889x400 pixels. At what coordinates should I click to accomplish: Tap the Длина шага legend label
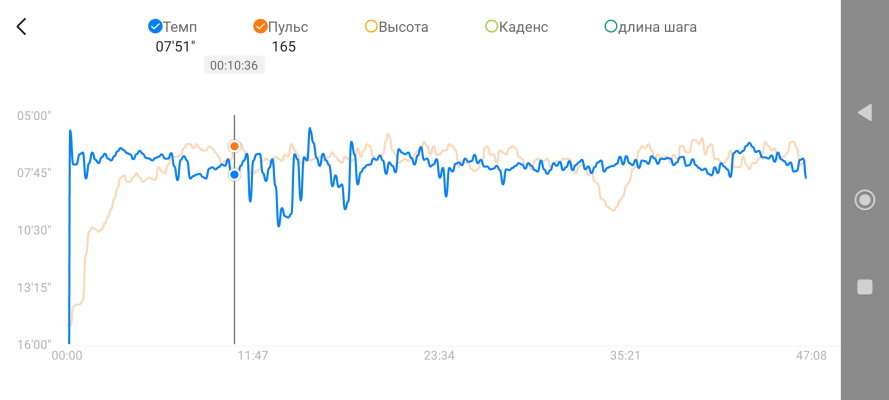tap(657, 27)
